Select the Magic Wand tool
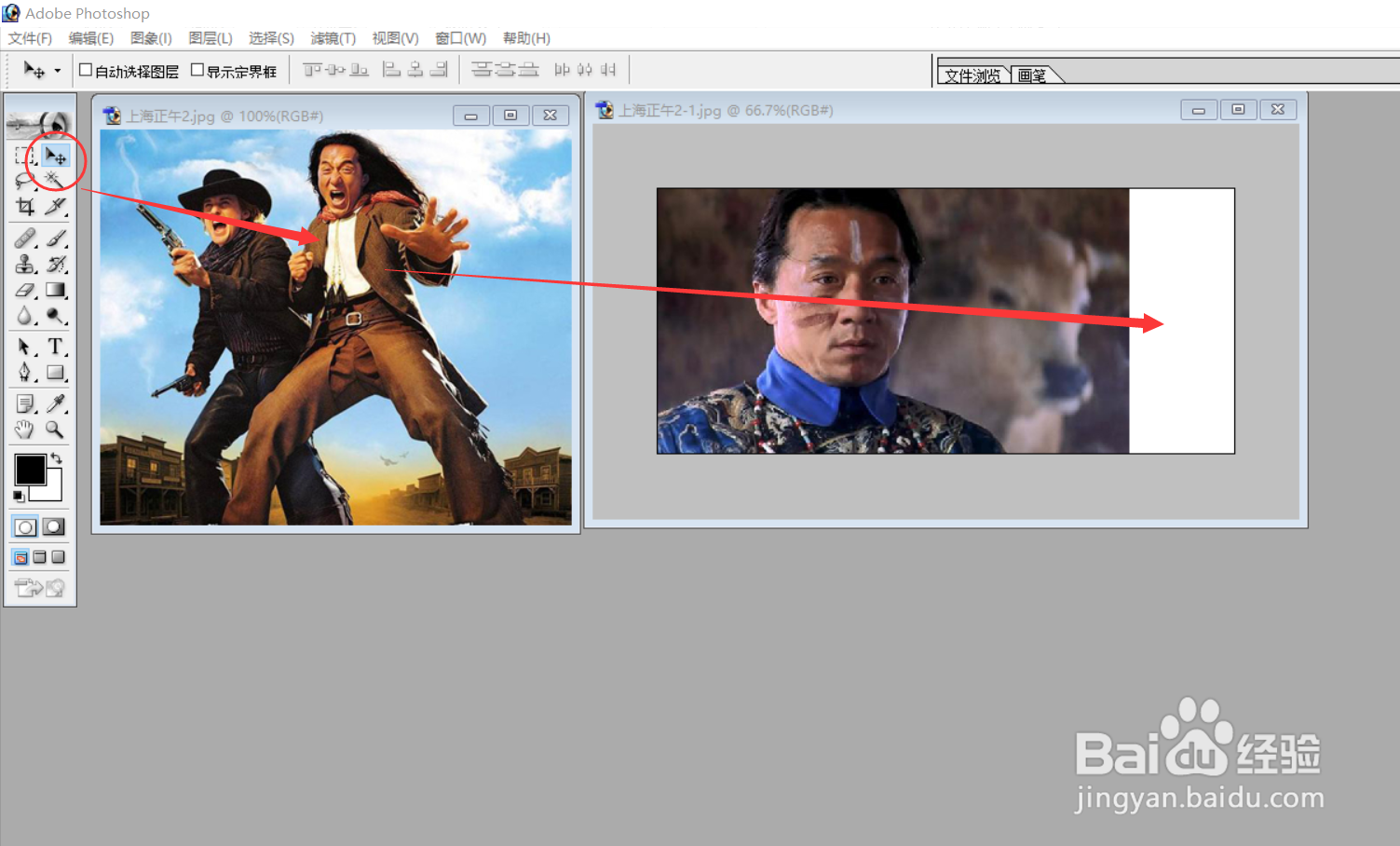This screenshot has height=846, width=1400. 55,180
